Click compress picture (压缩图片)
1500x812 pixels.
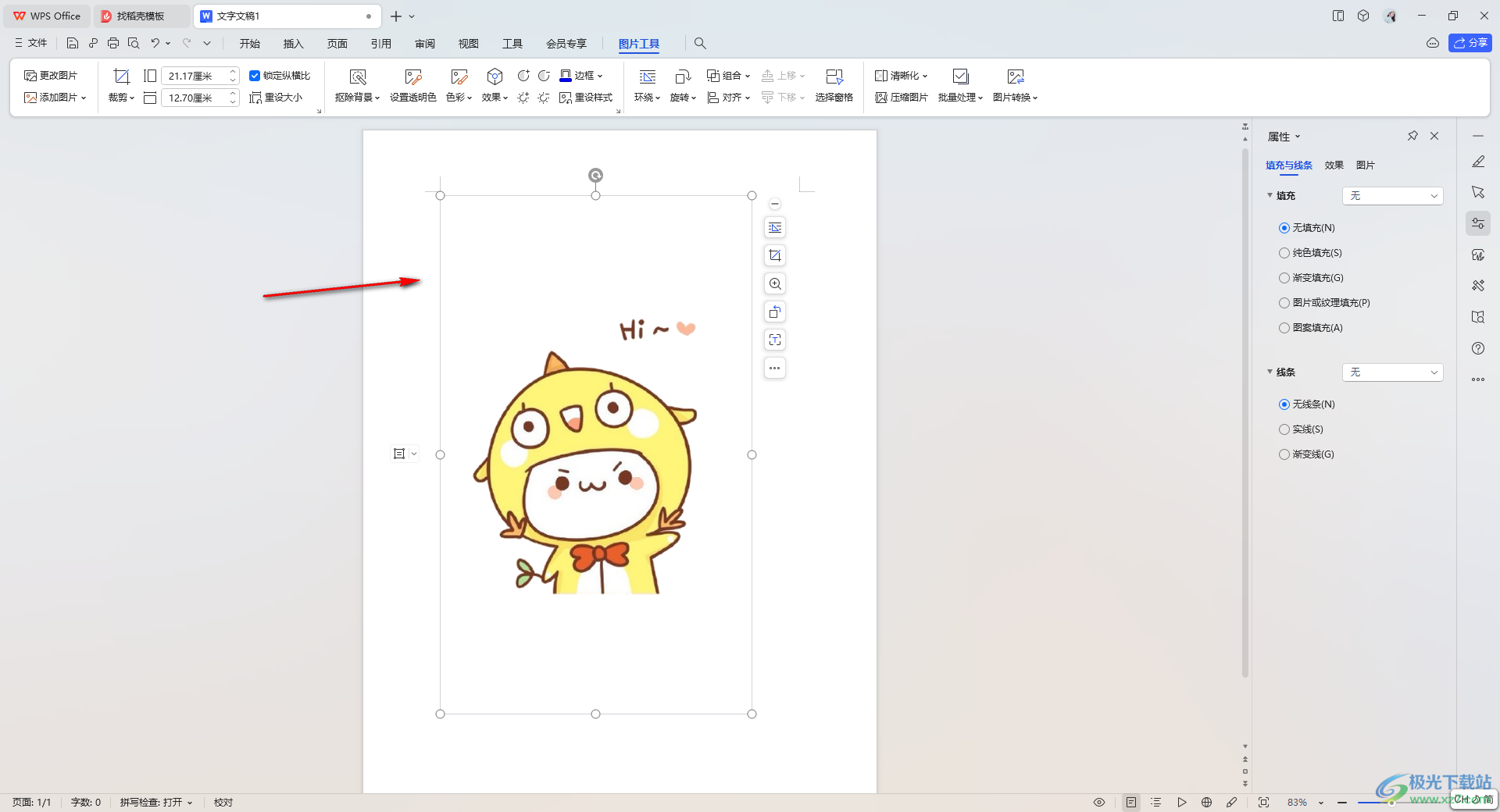click(x=902, y=98)
